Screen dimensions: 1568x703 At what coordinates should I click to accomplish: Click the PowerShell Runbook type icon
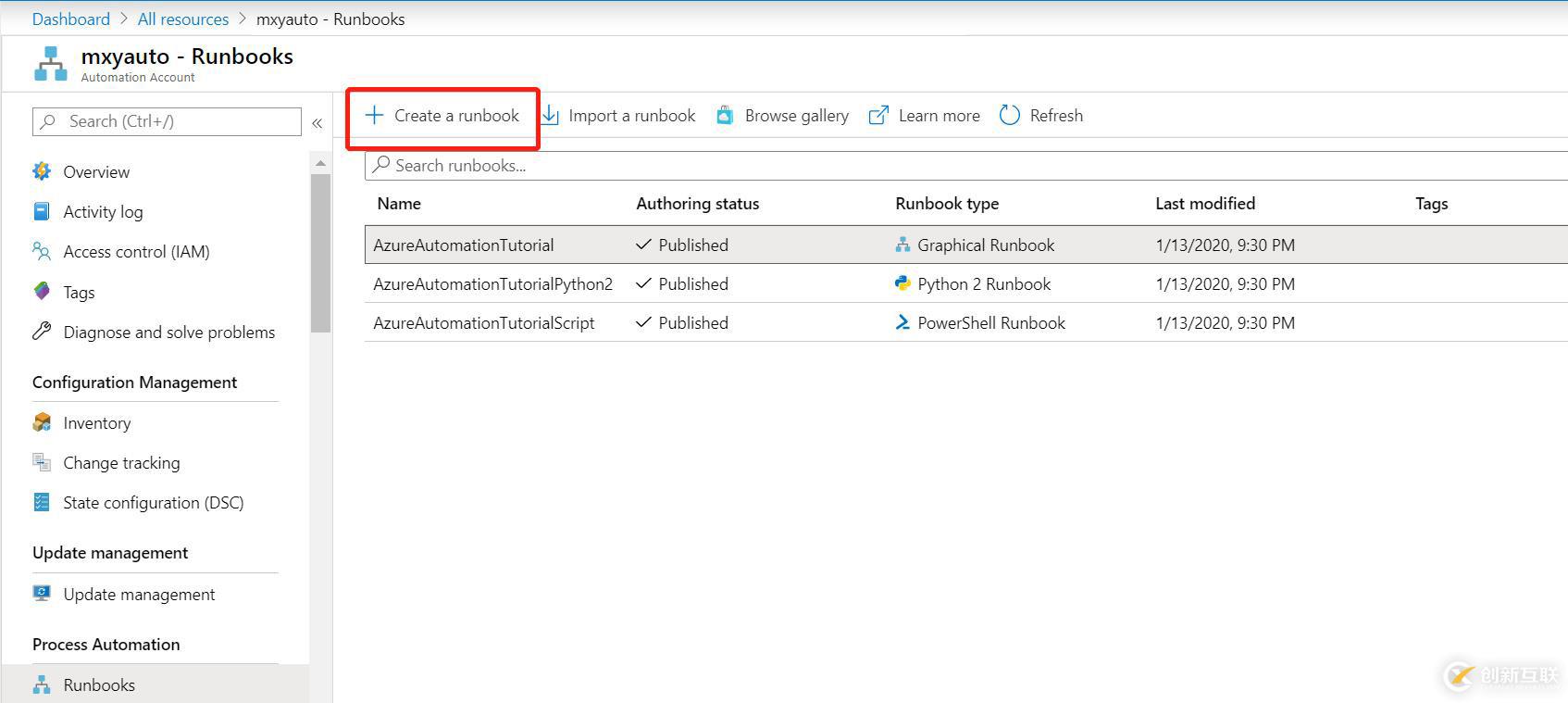[x=902, y=322]
